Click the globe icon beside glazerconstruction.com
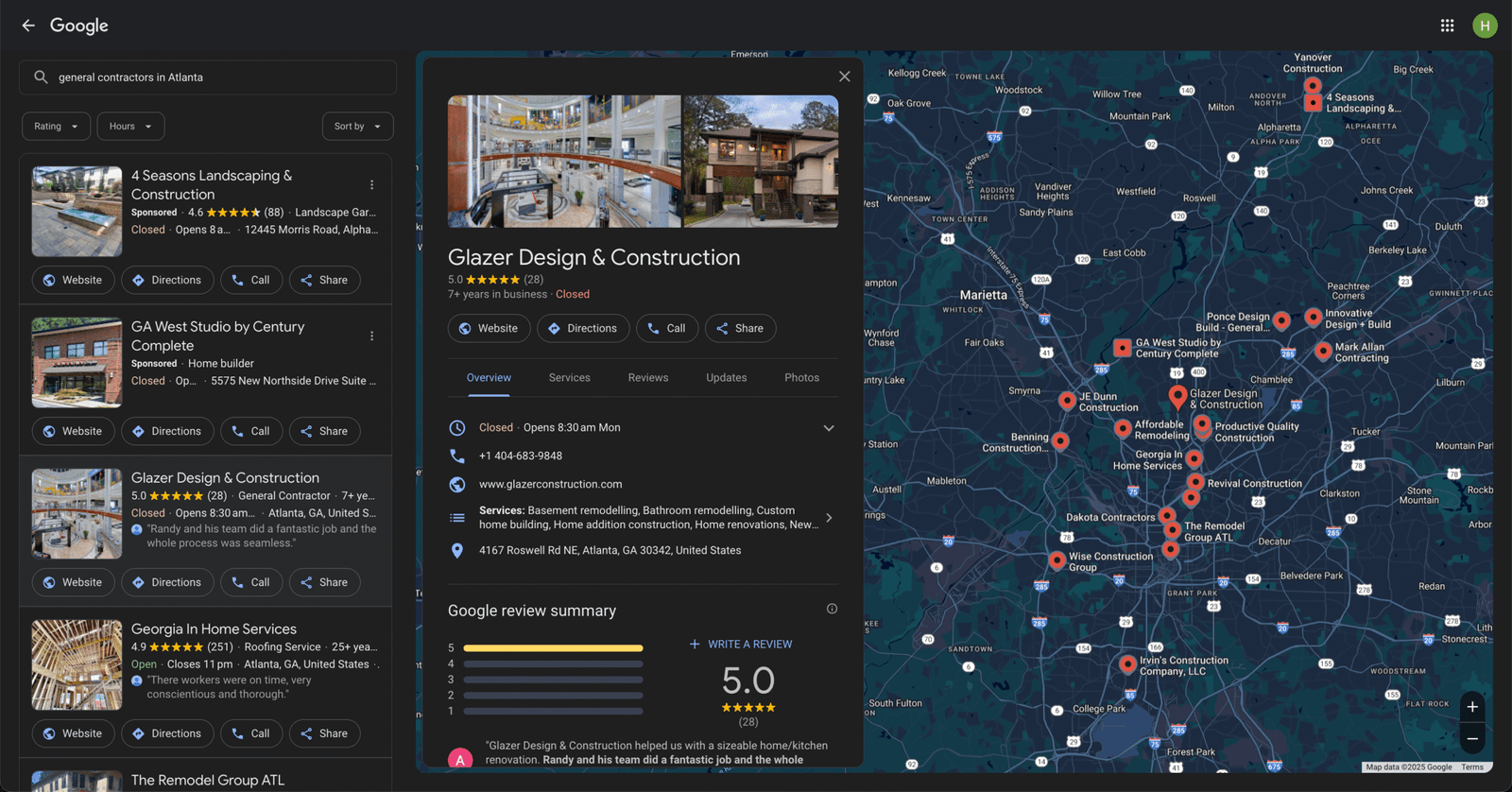 [457, 484]
